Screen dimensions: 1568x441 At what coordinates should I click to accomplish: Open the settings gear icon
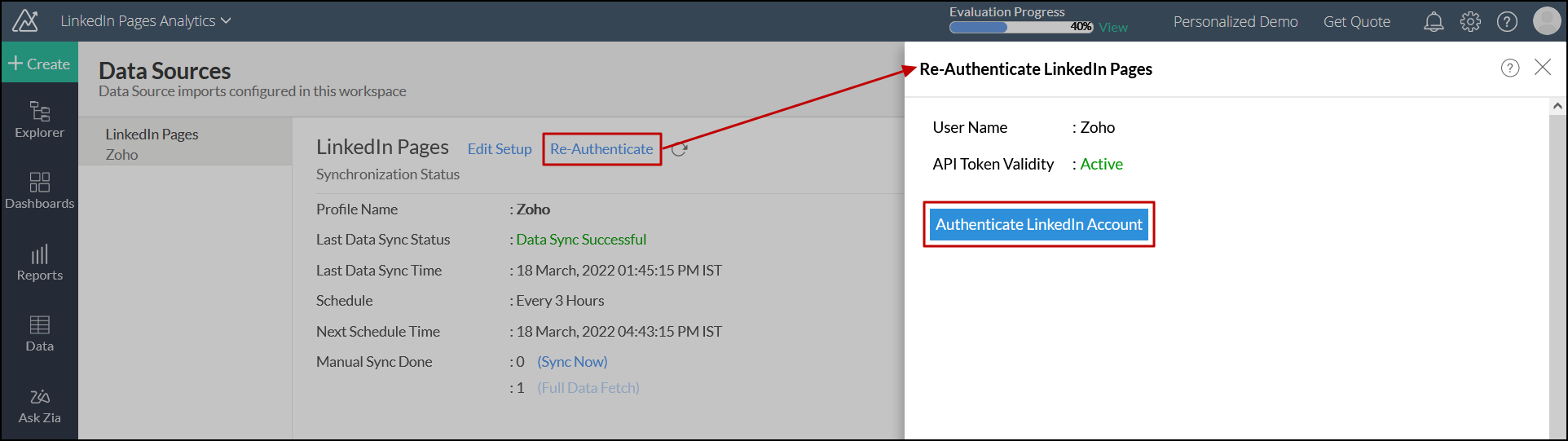click(1470, 22)
